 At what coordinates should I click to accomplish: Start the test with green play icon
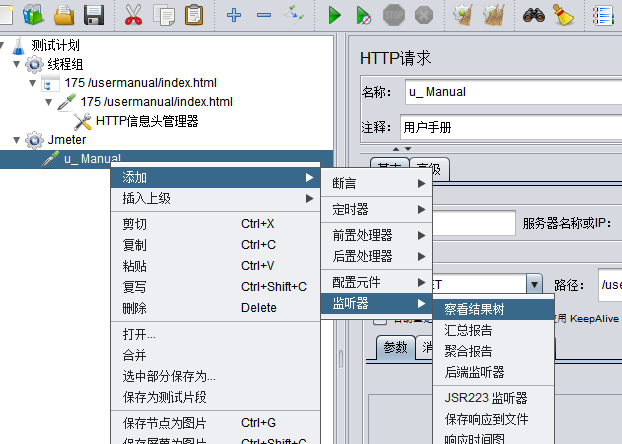point(335,15)
